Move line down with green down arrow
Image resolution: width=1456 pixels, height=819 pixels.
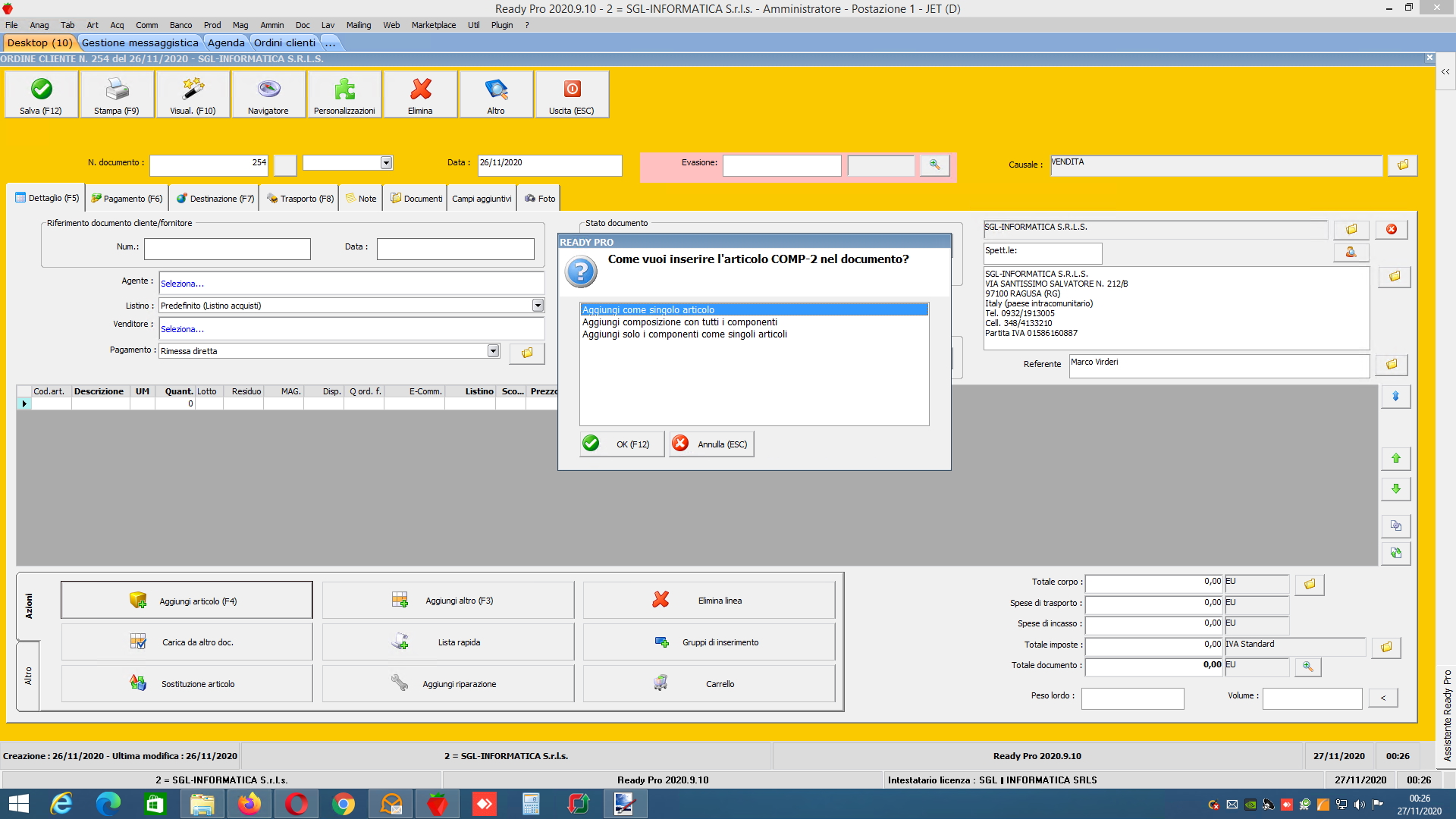click(x=1395, y=489)
